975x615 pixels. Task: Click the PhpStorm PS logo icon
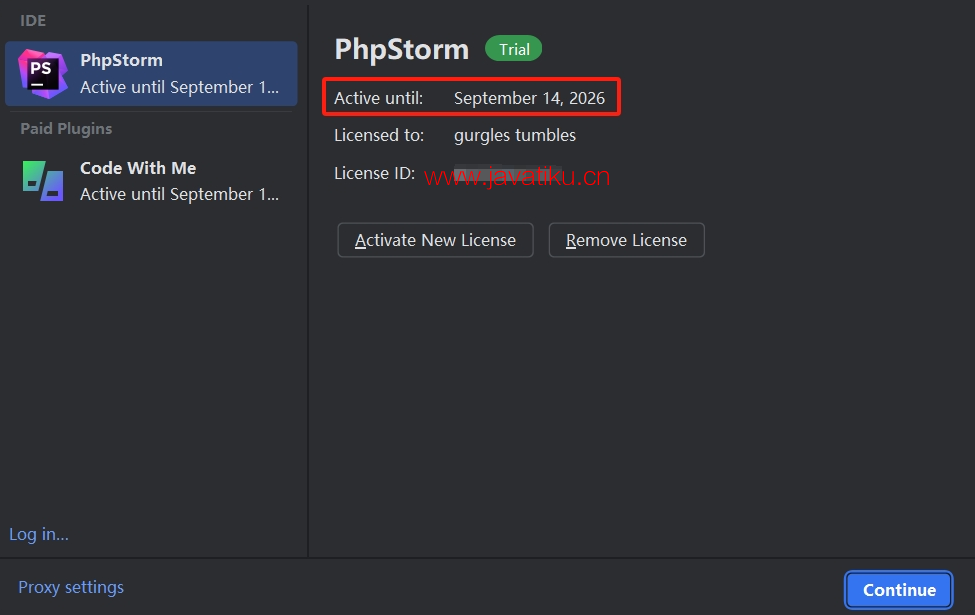(x=43, y=74)
